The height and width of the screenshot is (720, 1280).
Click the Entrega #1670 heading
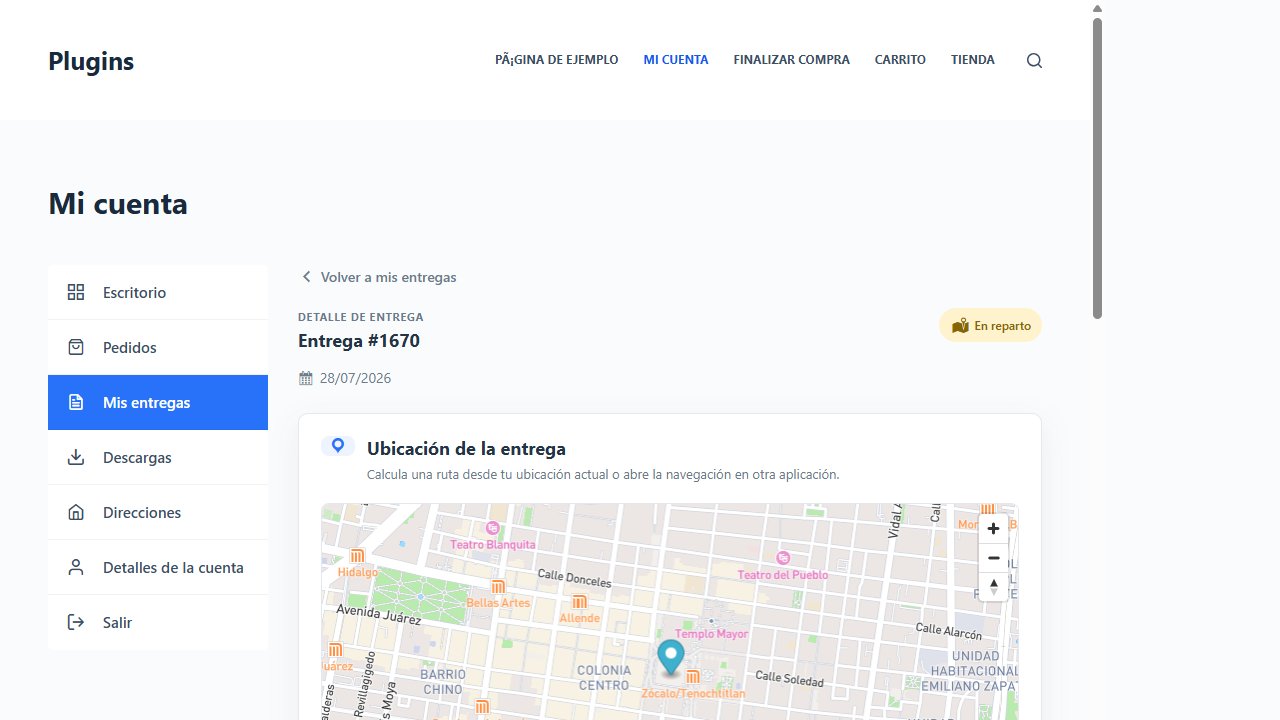click(x=359, y=341)
